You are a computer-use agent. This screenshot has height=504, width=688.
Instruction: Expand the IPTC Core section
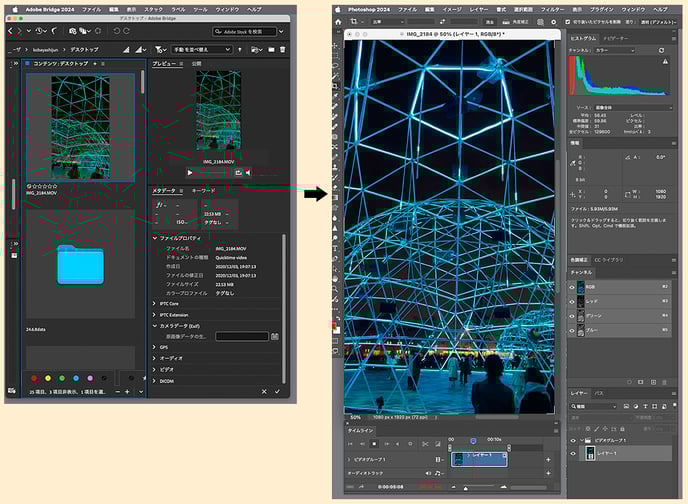click(x=155, y=302)
